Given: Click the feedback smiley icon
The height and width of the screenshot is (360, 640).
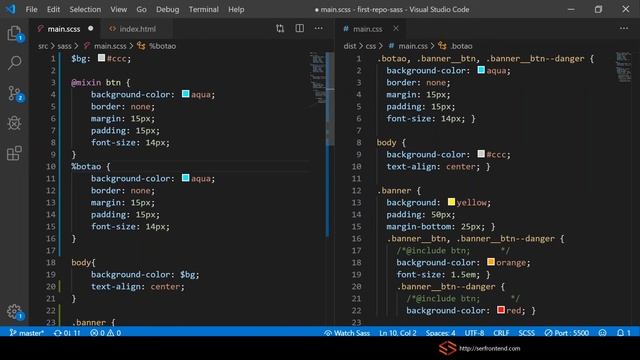Looking at the screenshot, I should click(602, 333).
